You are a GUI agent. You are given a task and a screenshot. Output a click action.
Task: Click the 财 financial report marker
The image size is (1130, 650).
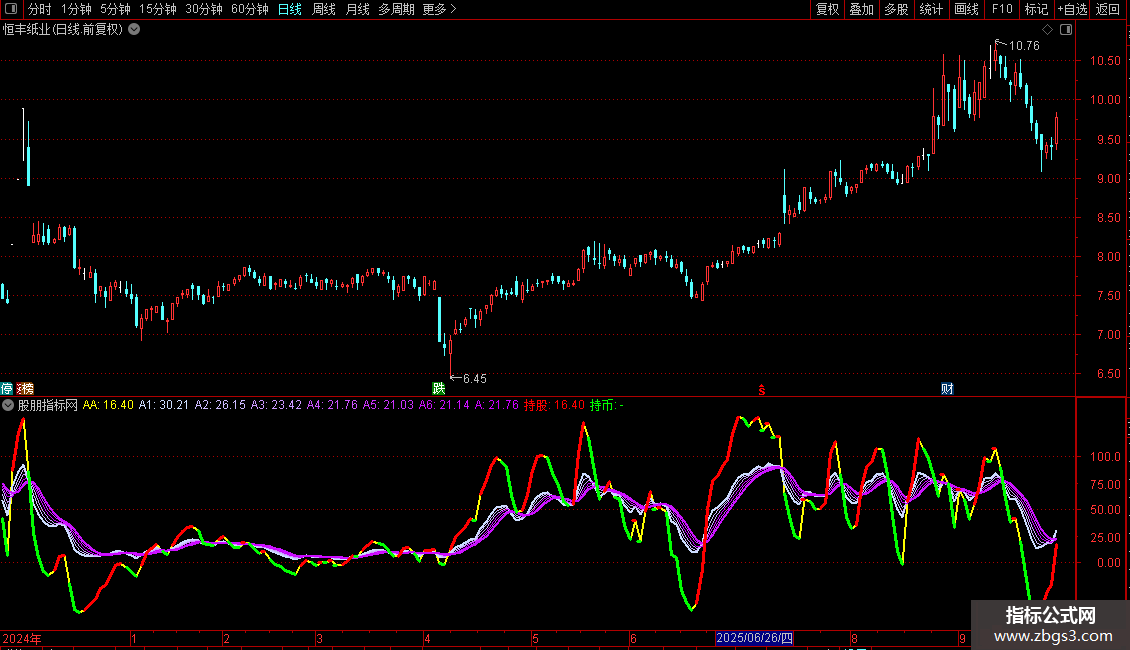point(947,389)
